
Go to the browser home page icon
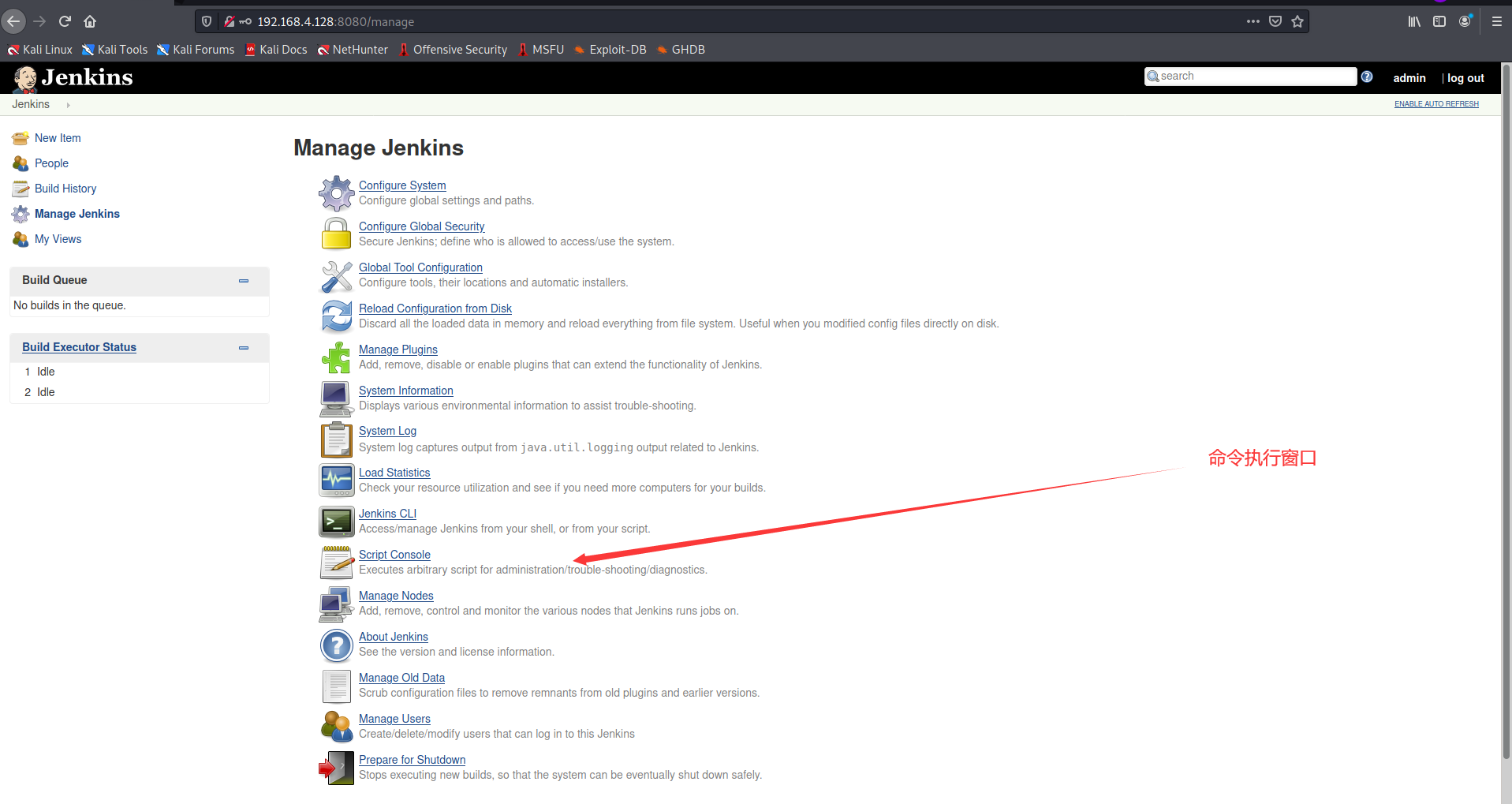pos(90,21)
